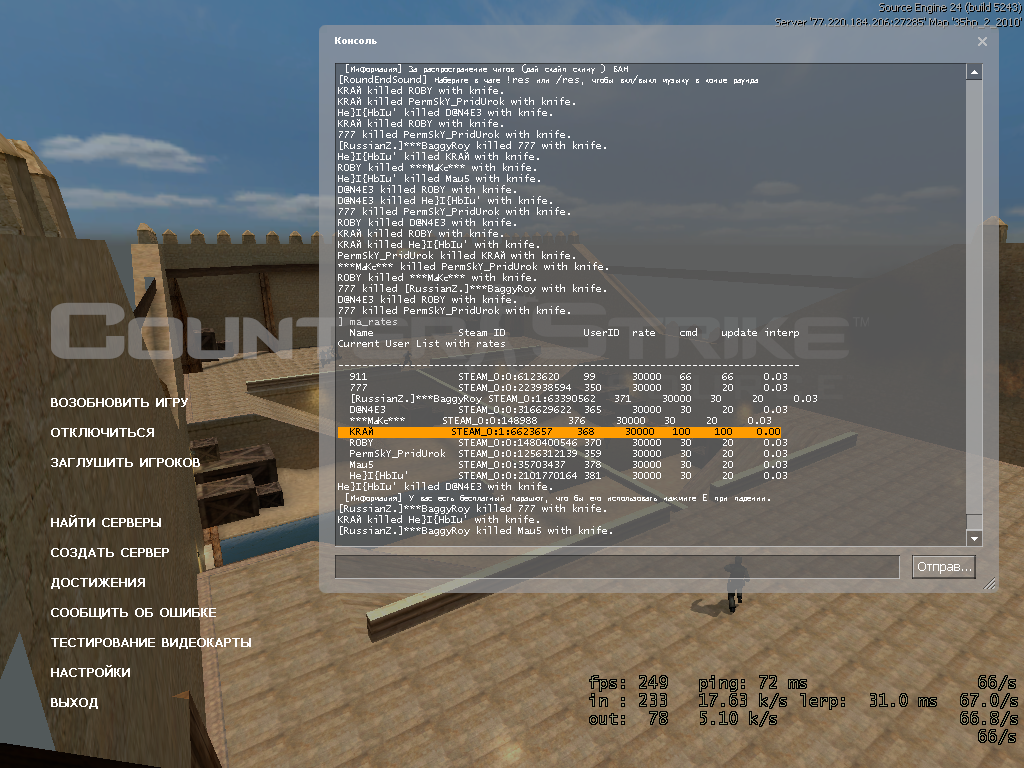Focus the console command input field

coord(617,567)
